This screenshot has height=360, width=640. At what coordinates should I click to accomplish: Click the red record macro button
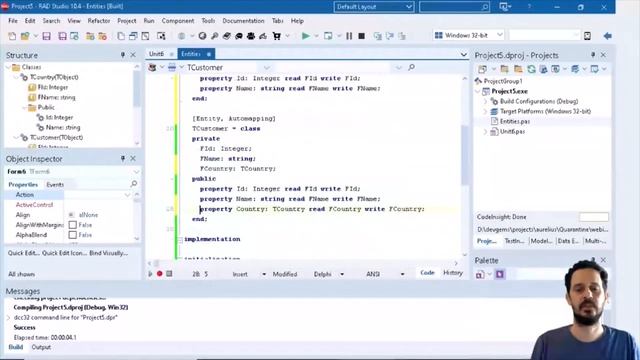click(160, 274)
